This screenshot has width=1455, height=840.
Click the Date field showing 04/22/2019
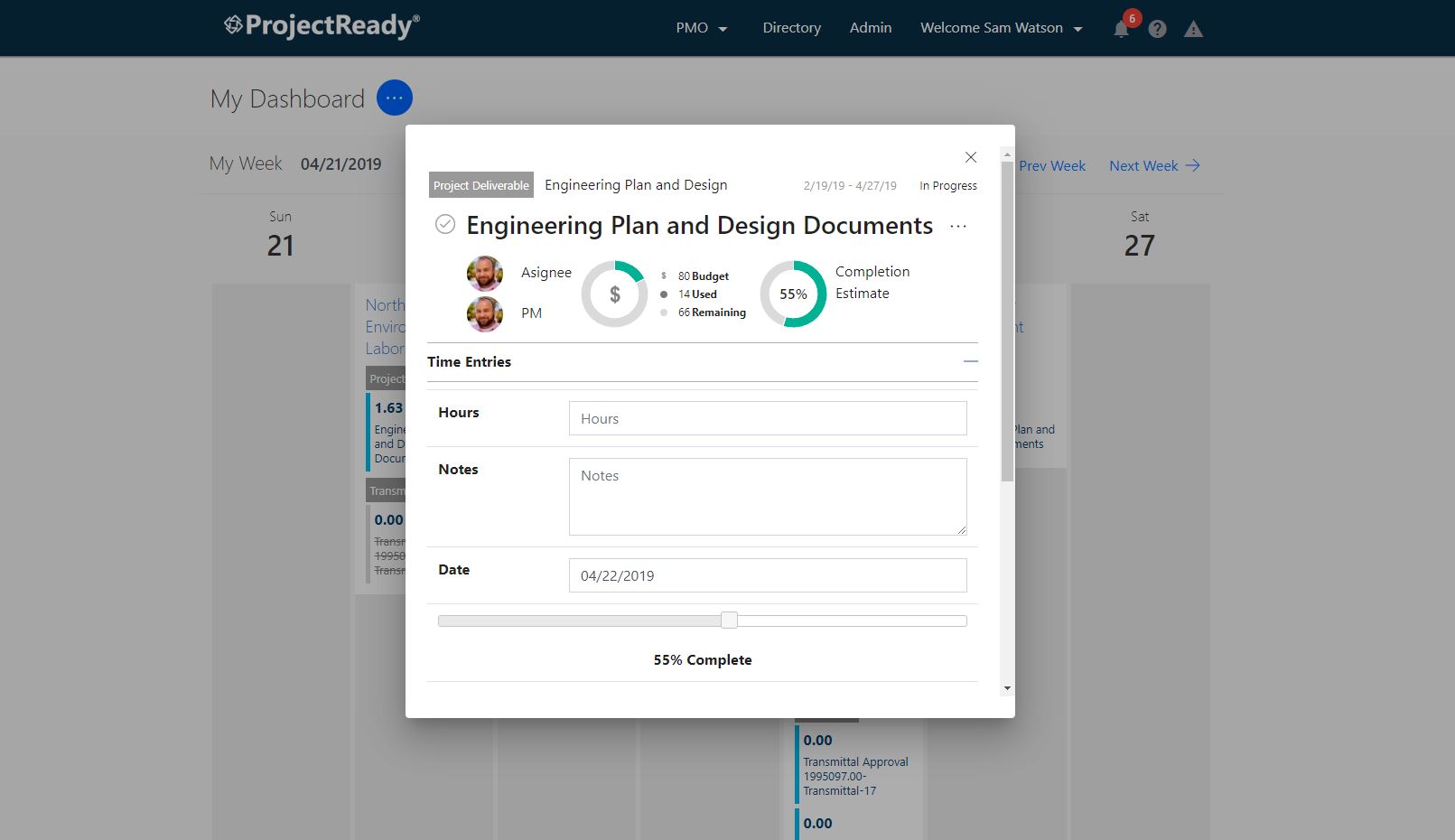[768, 575]
